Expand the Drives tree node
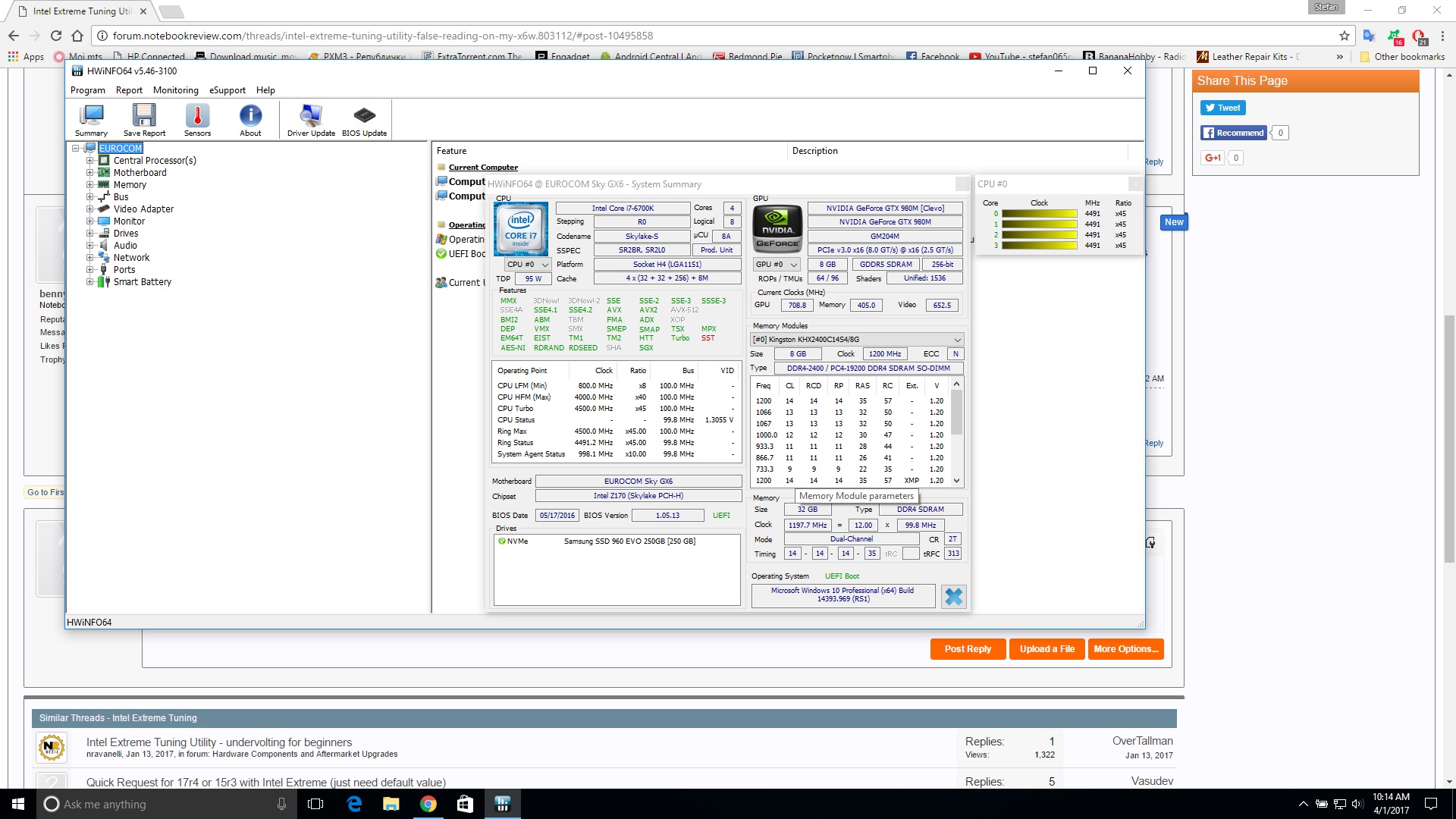The width and height of the screenshot is (1456, 819). tap(89, 234)
